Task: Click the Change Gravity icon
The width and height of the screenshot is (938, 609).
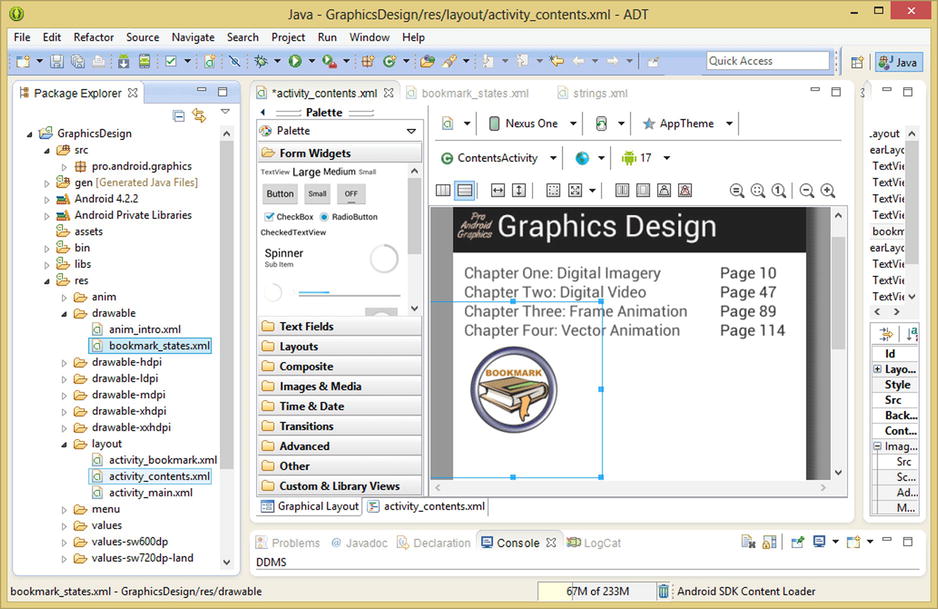Action: point(575,190)
